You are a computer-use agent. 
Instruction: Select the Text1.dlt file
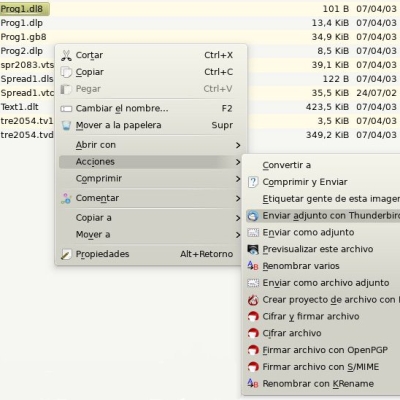(x=19, y=107)
